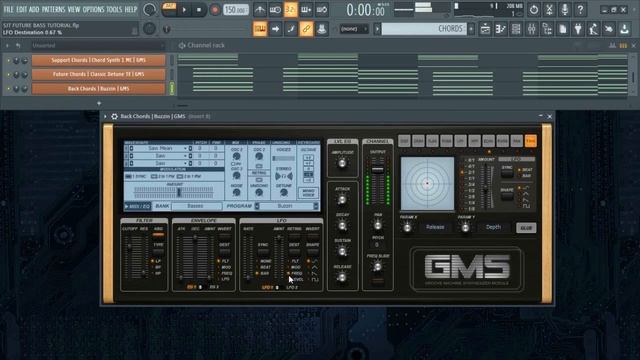Arm recording with the red record button

(215, 10)
